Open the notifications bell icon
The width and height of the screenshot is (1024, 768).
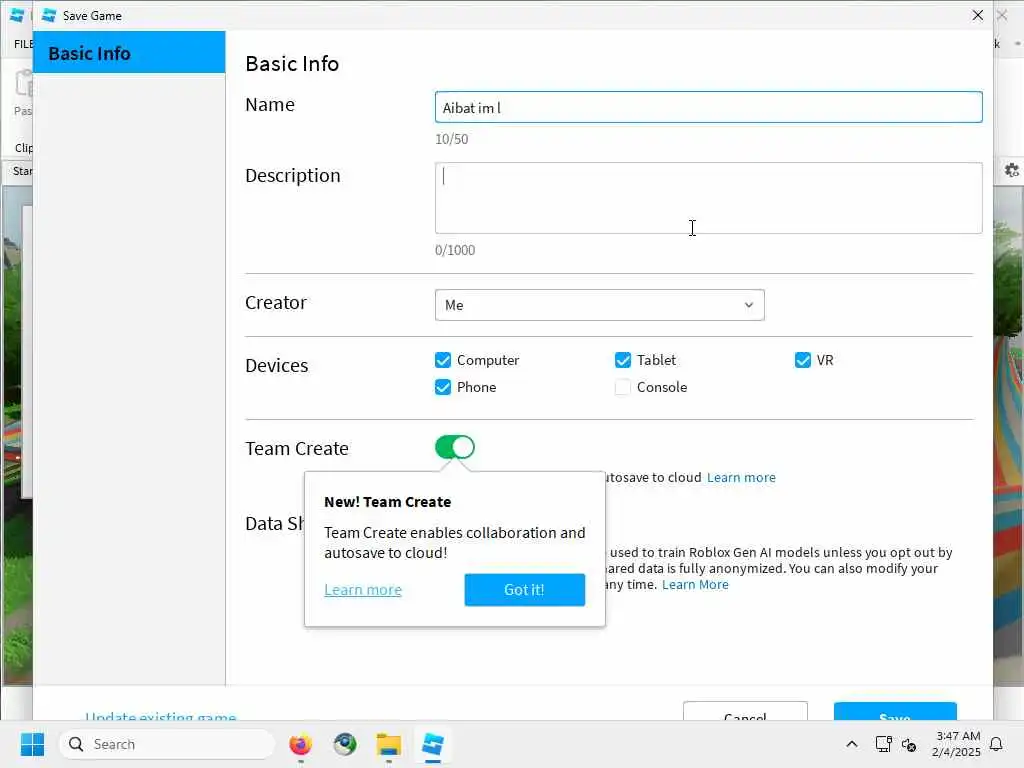[x=996, y=744]
